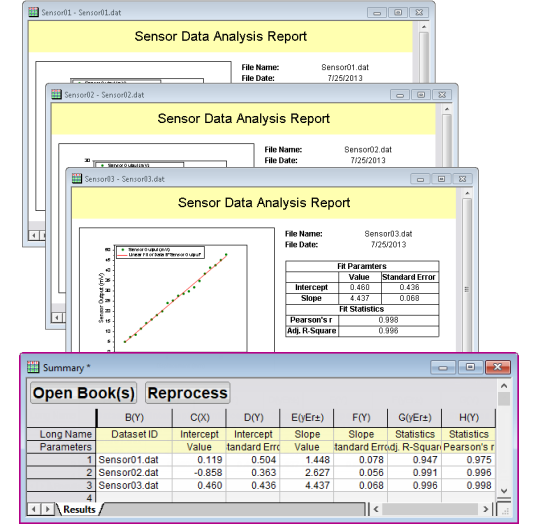
Task: Minimize the Sensor03 window
Action: click(x=420, y=179)
